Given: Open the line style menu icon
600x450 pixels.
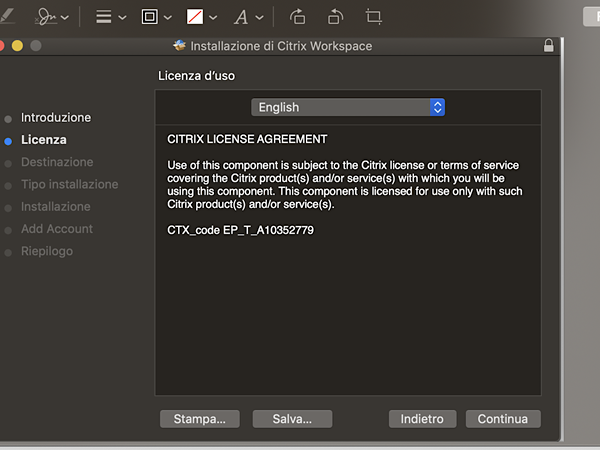Looking at the screenshot, I should tap(103, 17).
